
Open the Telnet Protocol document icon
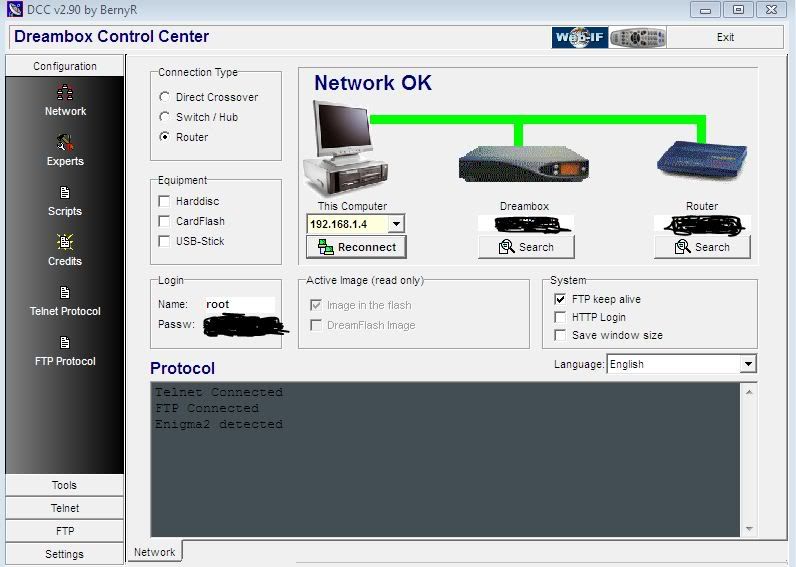(65, 292)
